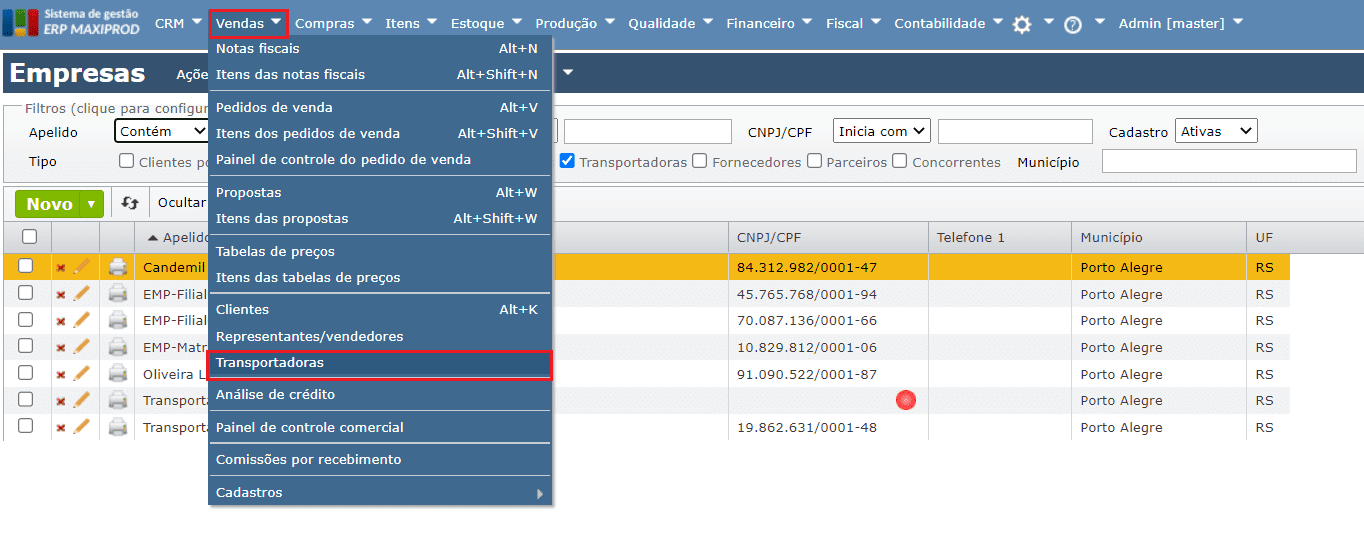Click the ERP MAXIPROD logo

[71, 22]
